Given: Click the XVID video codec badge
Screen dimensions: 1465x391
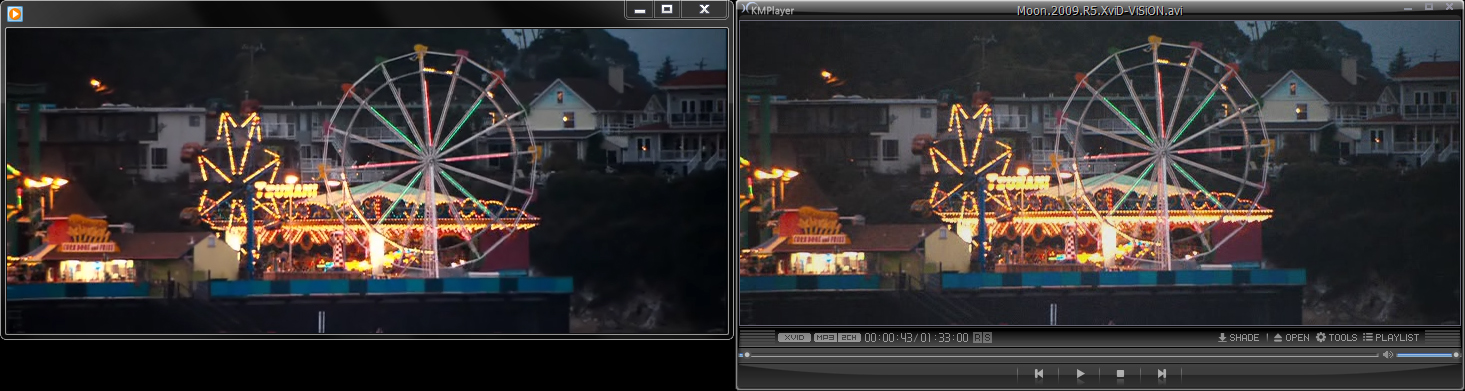Looking at the screenshot, I should pos(794,338).
